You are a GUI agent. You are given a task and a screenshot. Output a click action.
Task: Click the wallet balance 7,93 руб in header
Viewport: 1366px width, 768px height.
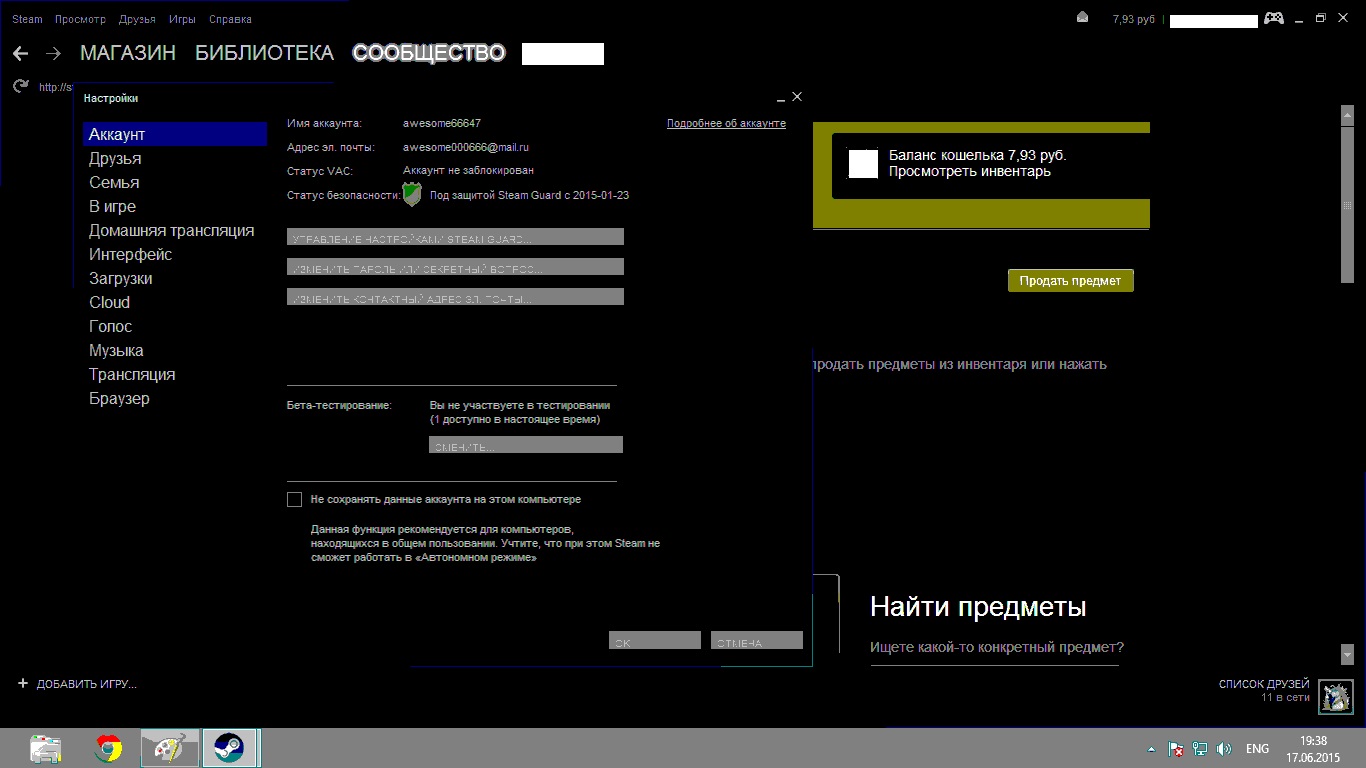click(x=1134, y=19)
